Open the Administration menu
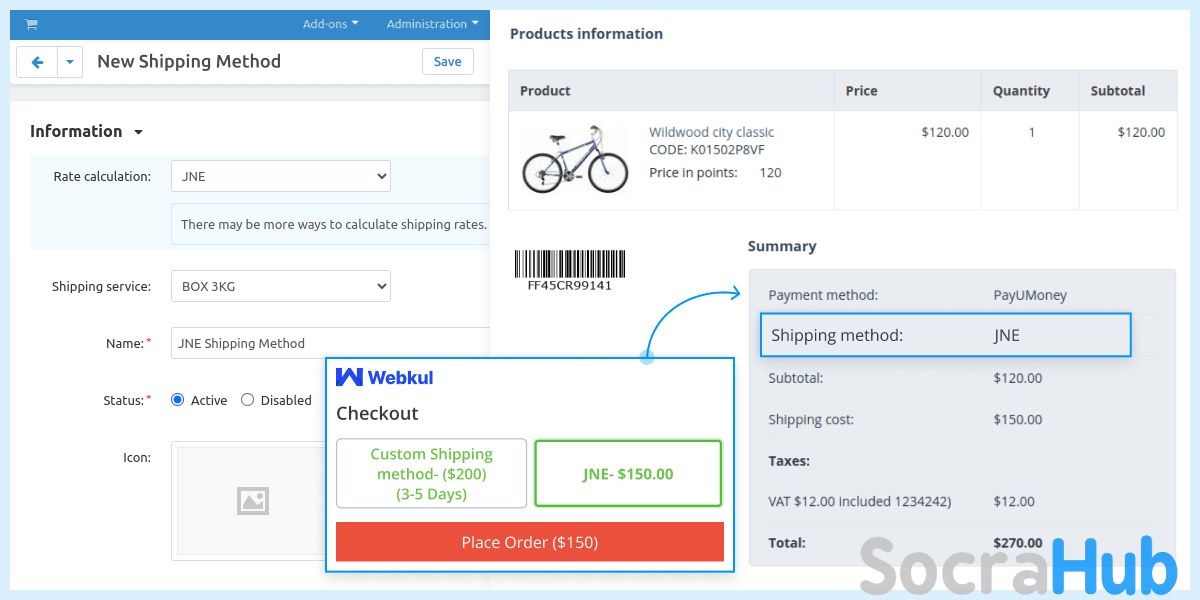The width and height of the screenshot is (1200, 600). [x=432, y=24]
